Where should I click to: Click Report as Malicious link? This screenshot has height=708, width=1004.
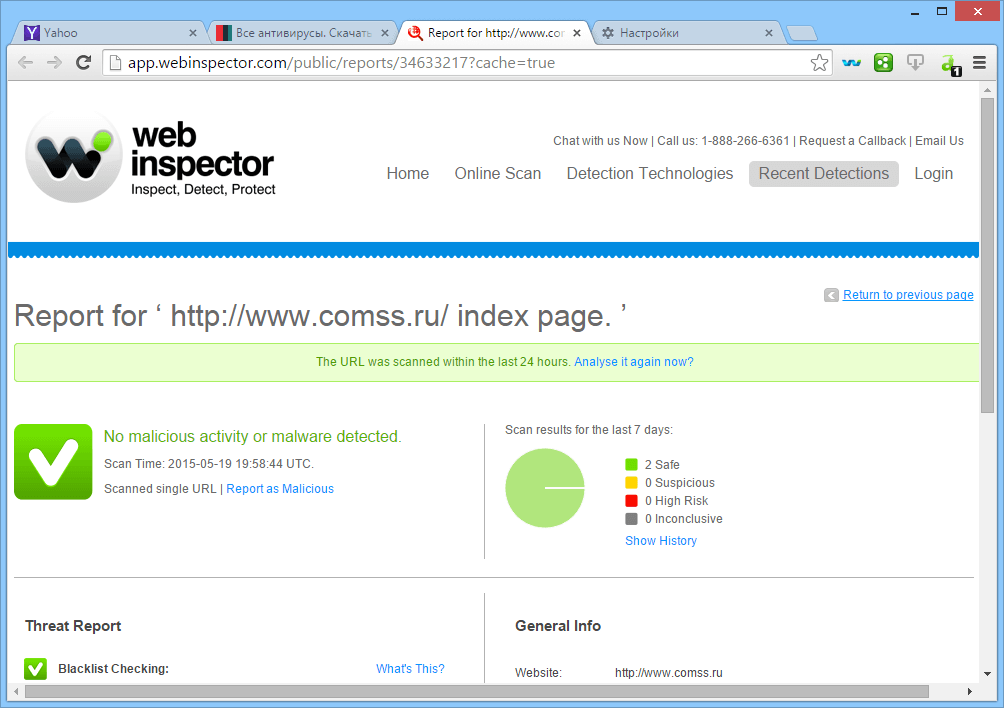pos(280,488)
